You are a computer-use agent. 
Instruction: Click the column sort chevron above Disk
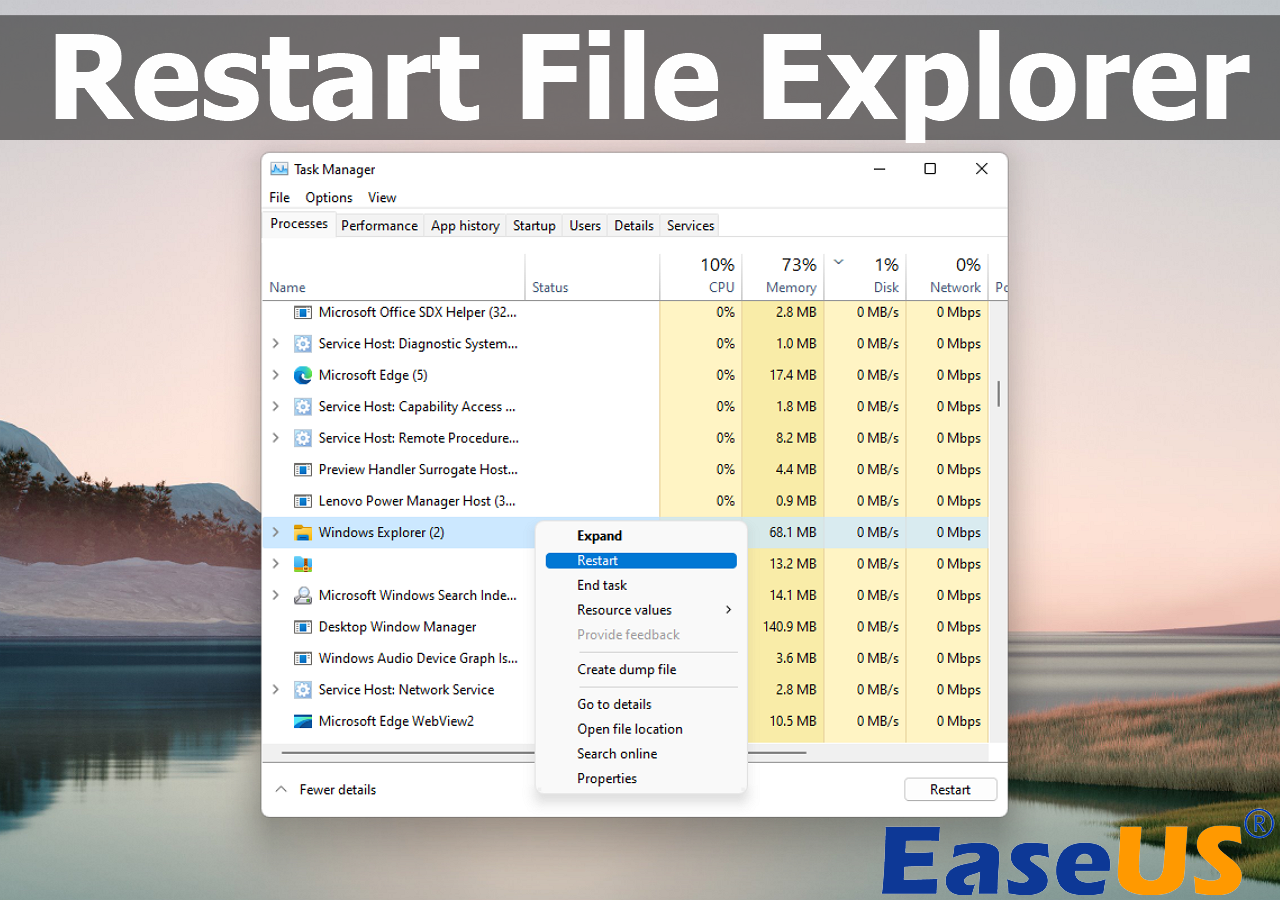coord(839,263)
